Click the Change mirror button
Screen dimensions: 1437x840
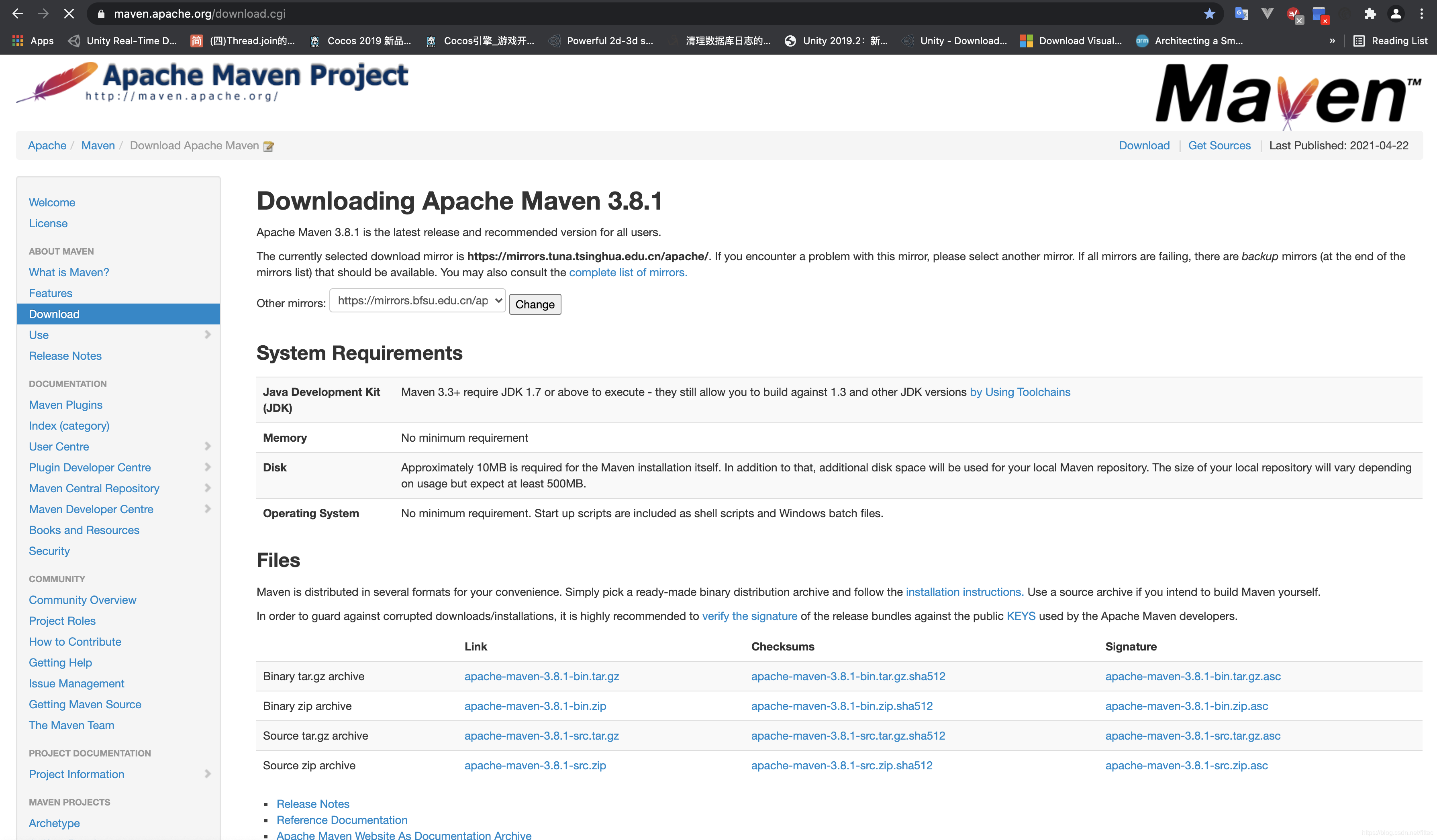click(535, 304)
